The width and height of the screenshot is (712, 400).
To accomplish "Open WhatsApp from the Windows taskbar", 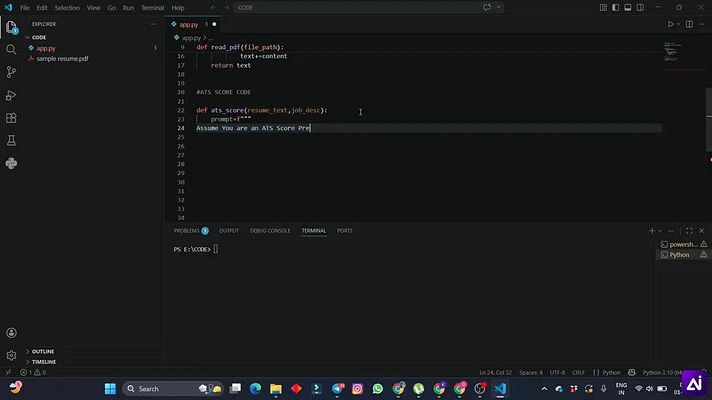I will [x=377, y=389].
